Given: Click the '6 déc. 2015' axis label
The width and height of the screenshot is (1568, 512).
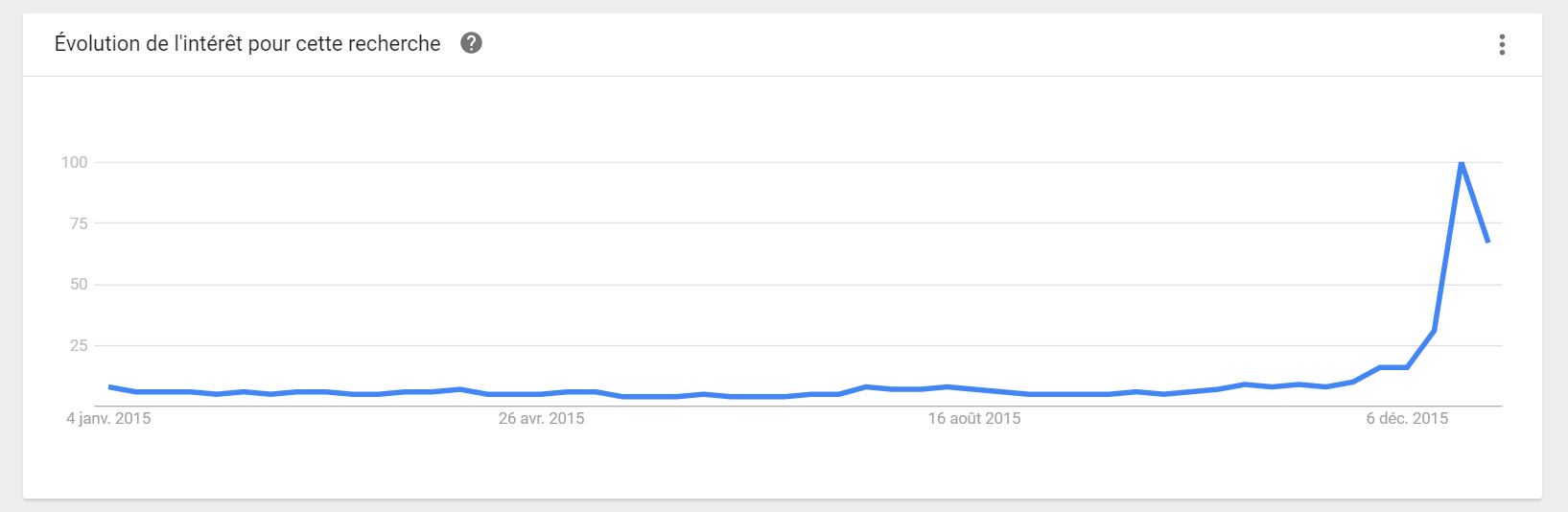Looking at the screenshot, I should [1407, 418].
